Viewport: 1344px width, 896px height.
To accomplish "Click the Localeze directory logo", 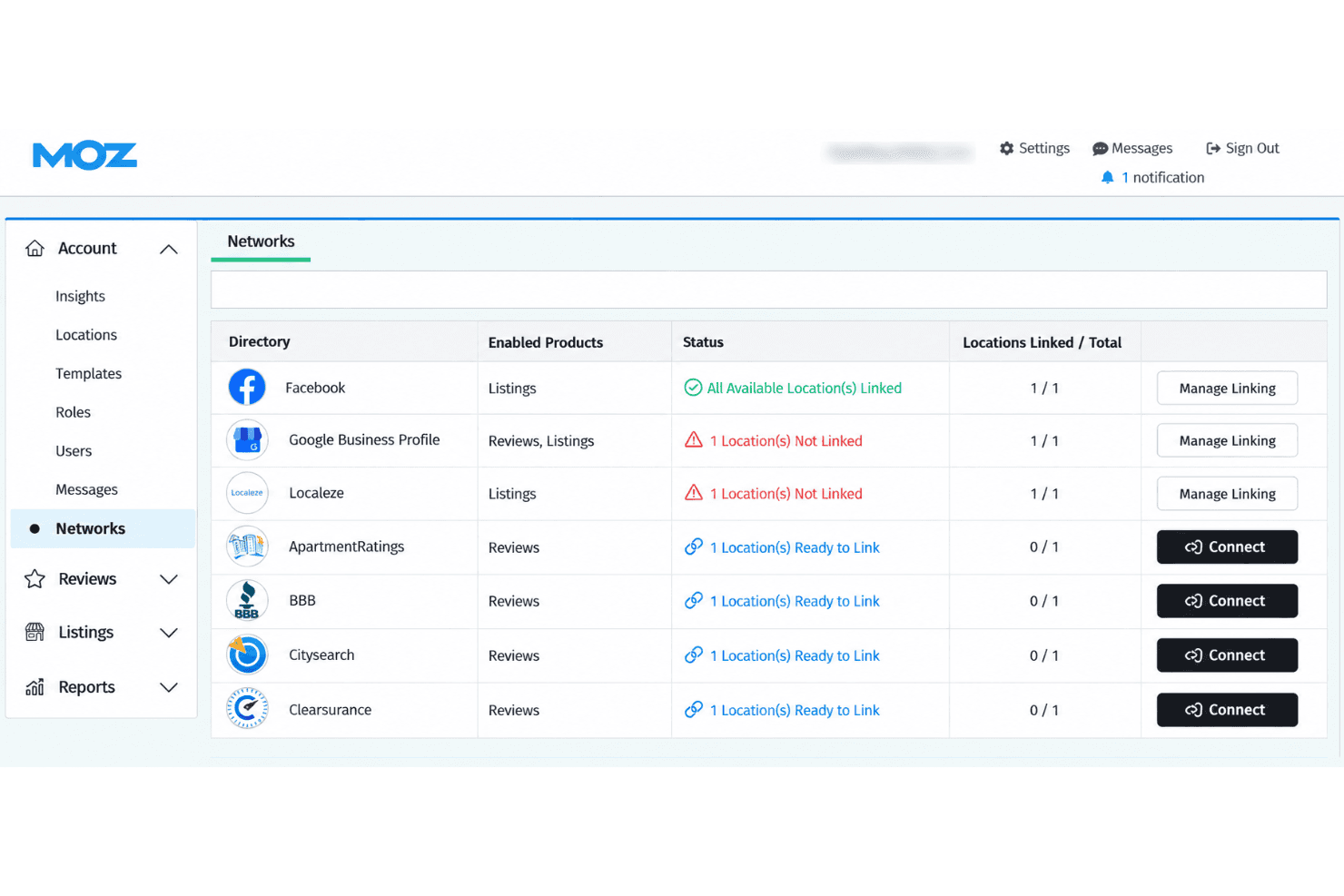I will coord(247,493).
